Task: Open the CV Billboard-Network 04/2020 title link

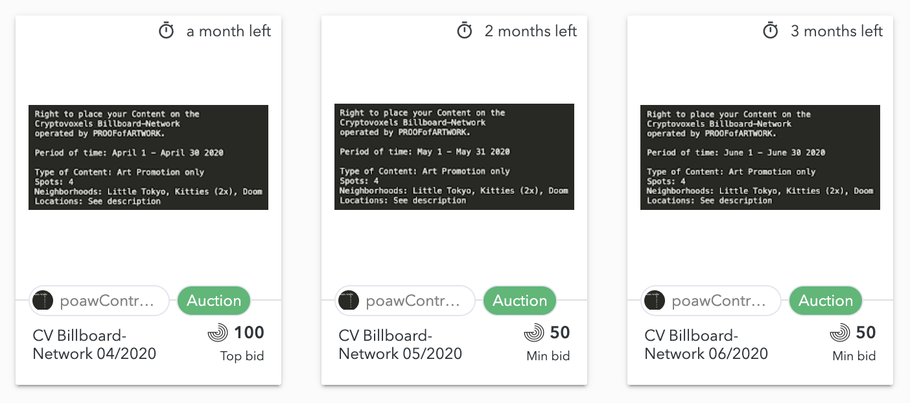Action: [95, 344]
